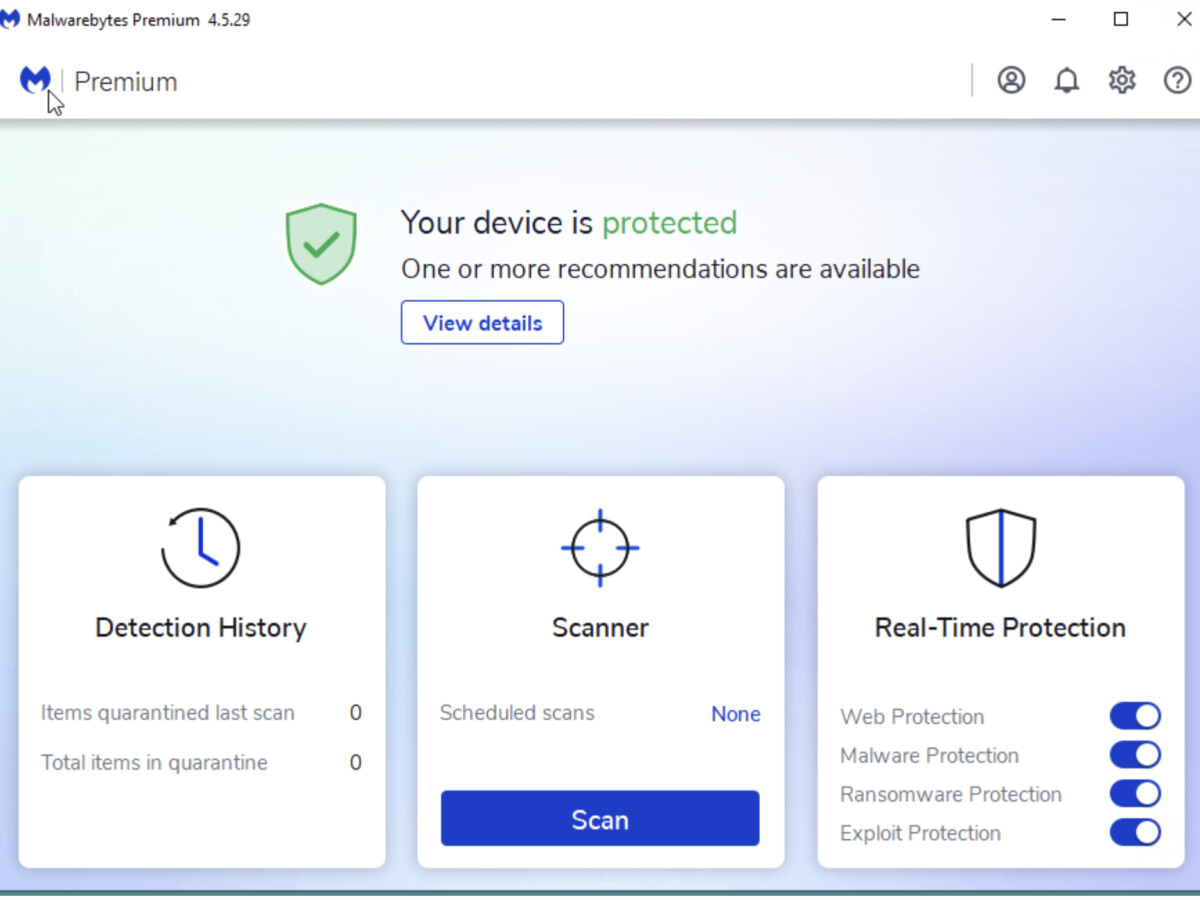Open the account profile icon

coord(1011,80)
